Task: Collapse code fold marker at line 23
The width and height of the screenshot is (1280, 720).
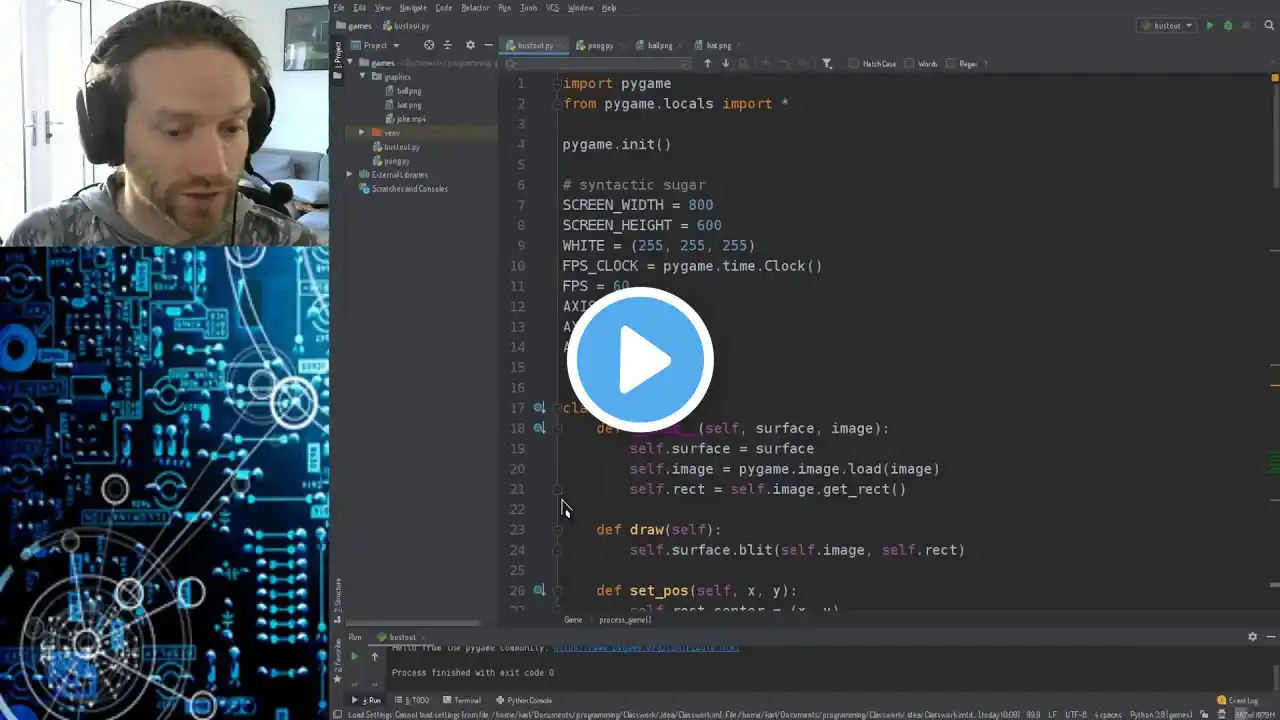Action: (558, 530)
